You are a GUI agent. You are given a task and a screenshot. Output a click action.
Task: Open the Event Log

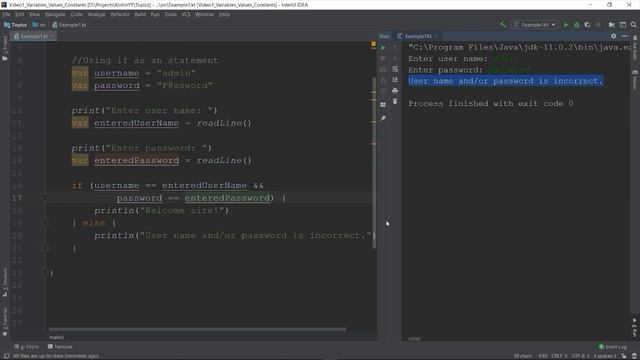tap(613, 347)
